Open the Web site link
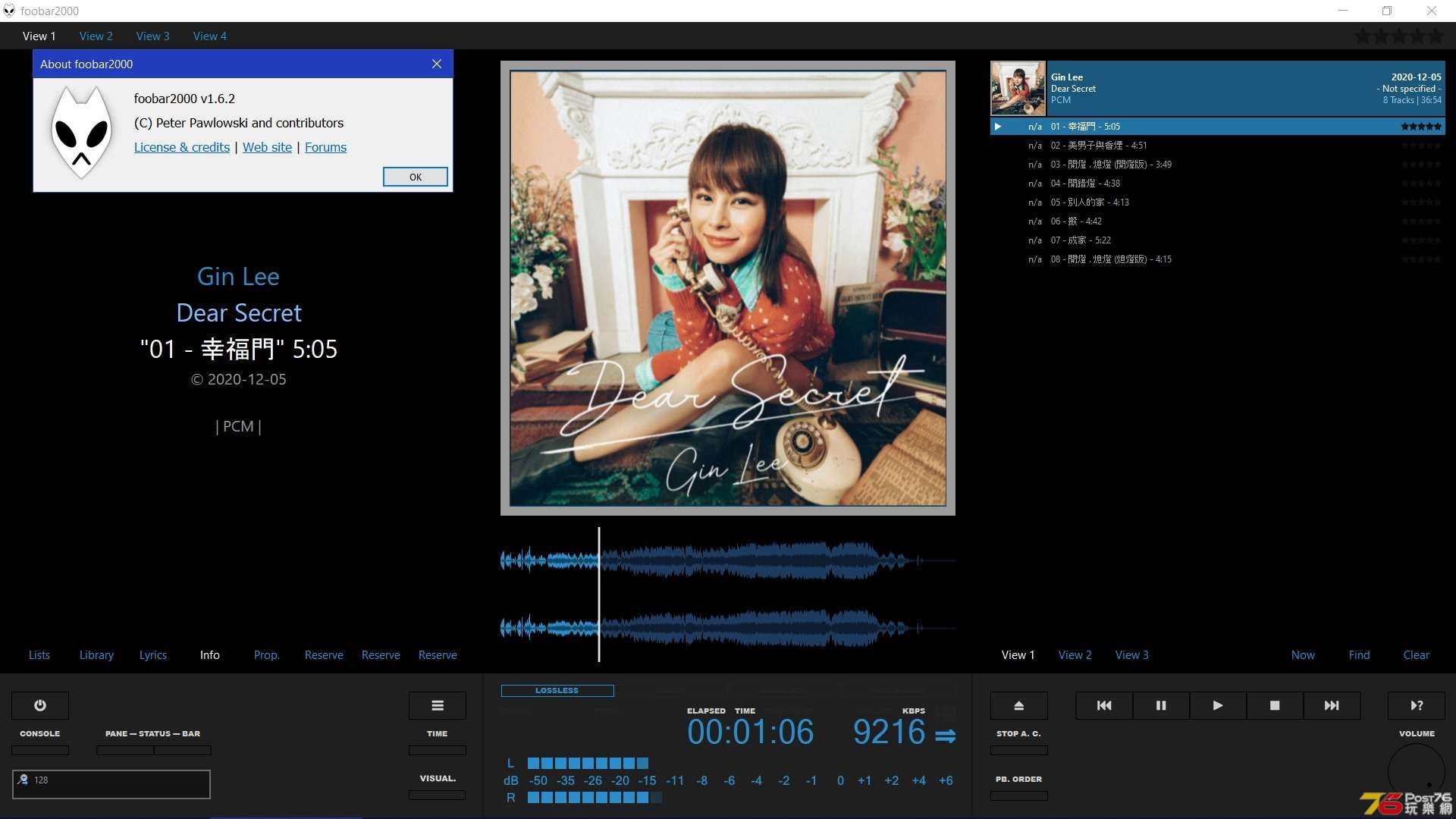The image size is (1456, 819). pos(267,147)
